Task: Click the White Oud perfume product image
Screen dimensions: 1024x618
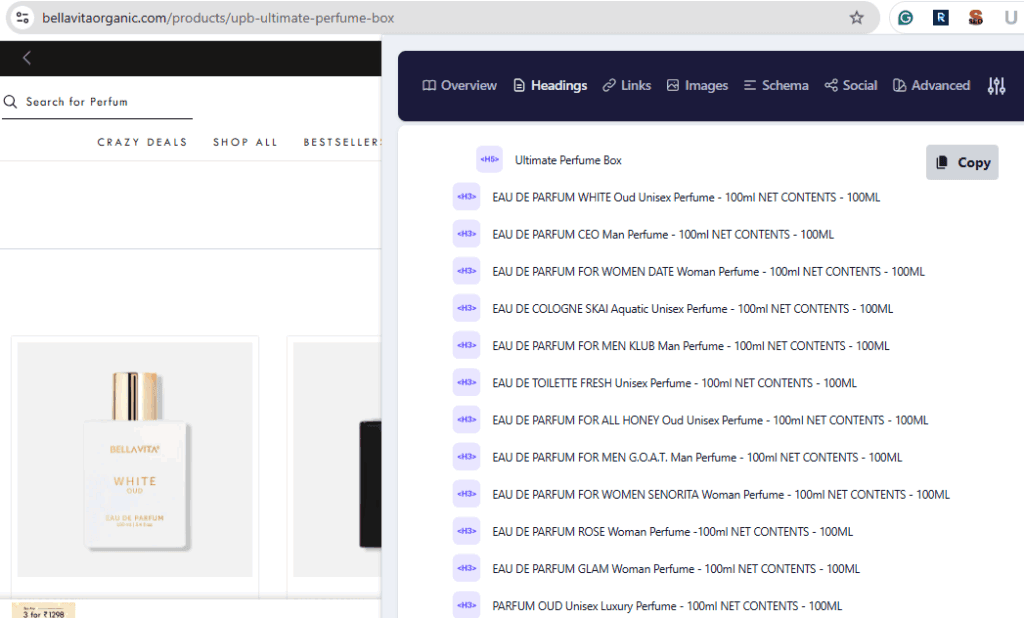Action: tap(135, 459)
